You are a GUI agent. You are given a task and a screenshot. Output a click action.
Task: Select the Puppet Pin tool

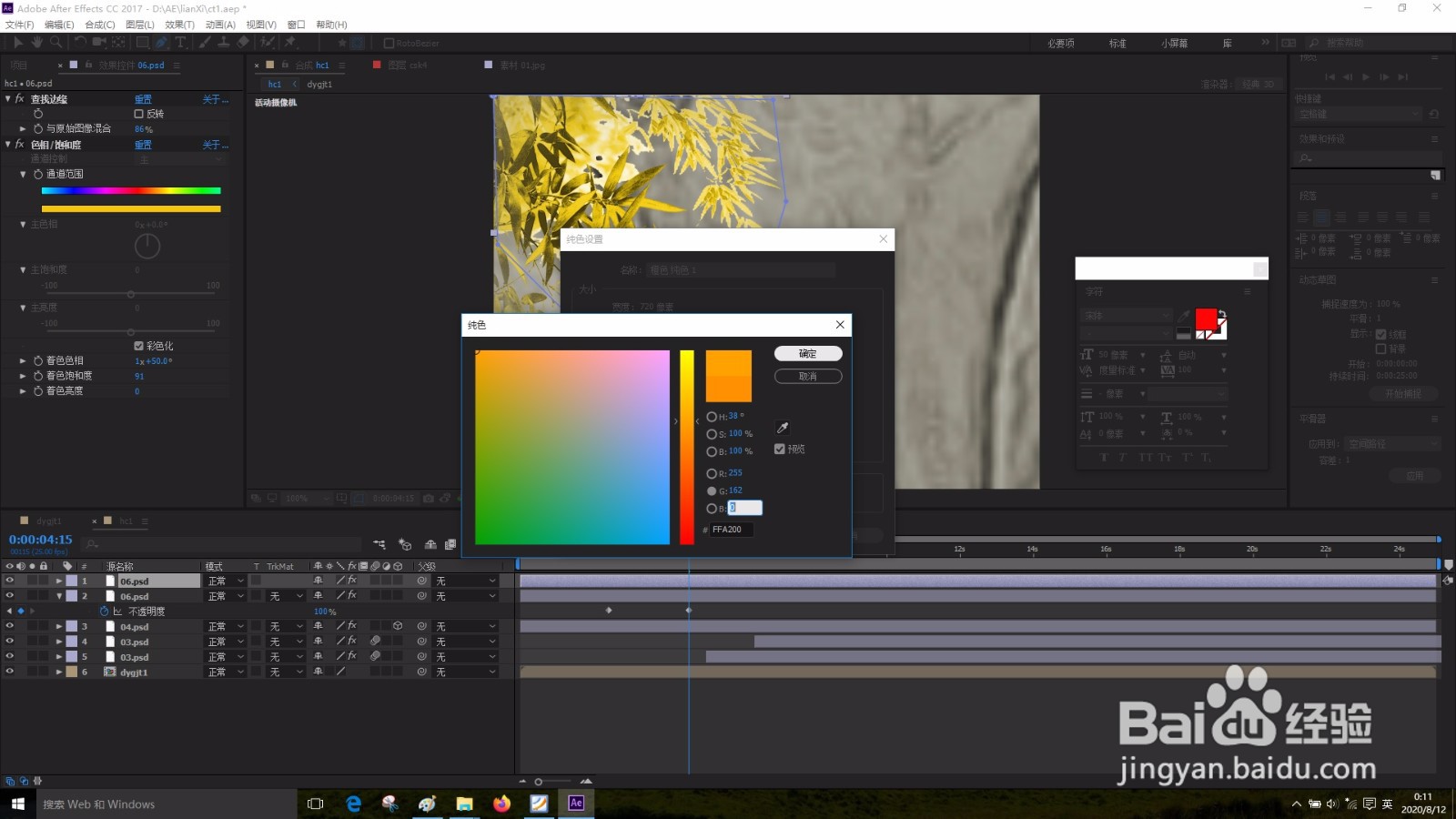[x=291, y=43]
